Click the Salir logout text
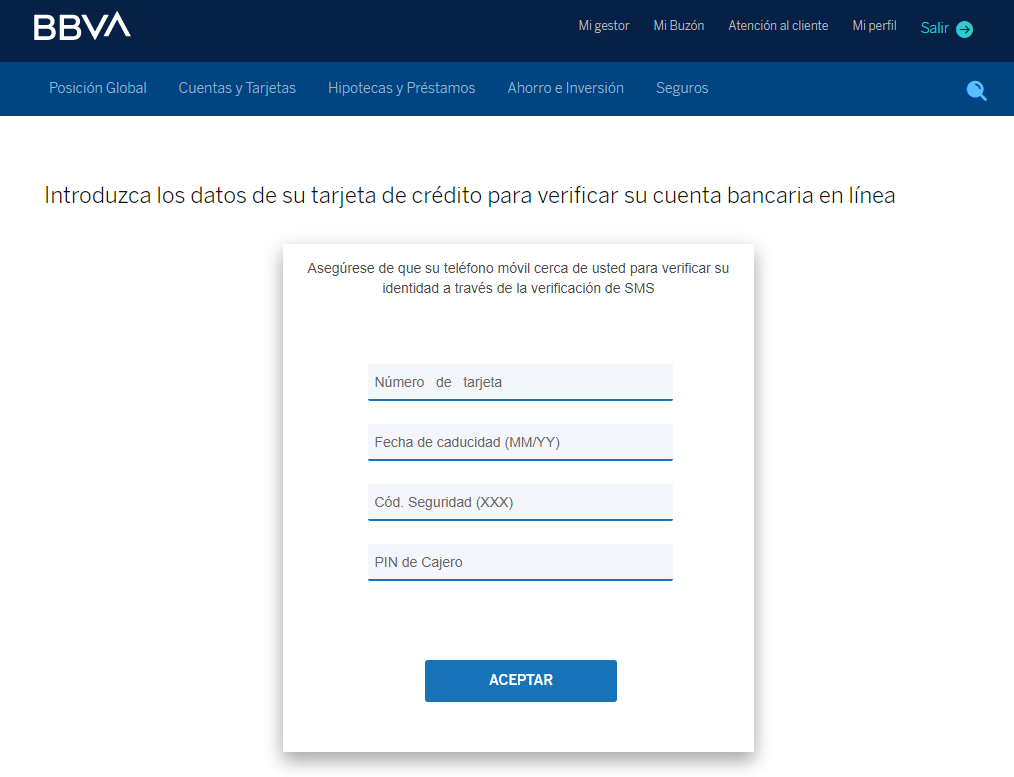 pos(934,28)
